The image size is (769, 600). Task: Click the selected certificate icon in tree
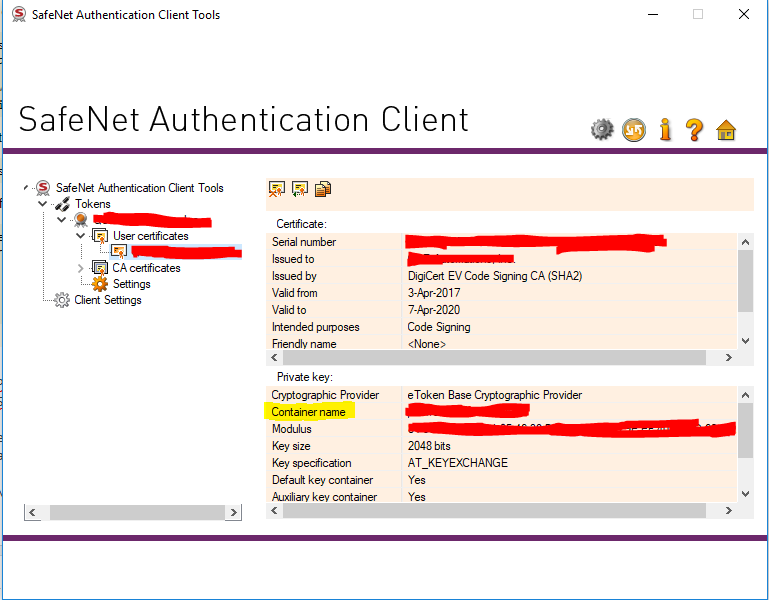tap(119, 252)
